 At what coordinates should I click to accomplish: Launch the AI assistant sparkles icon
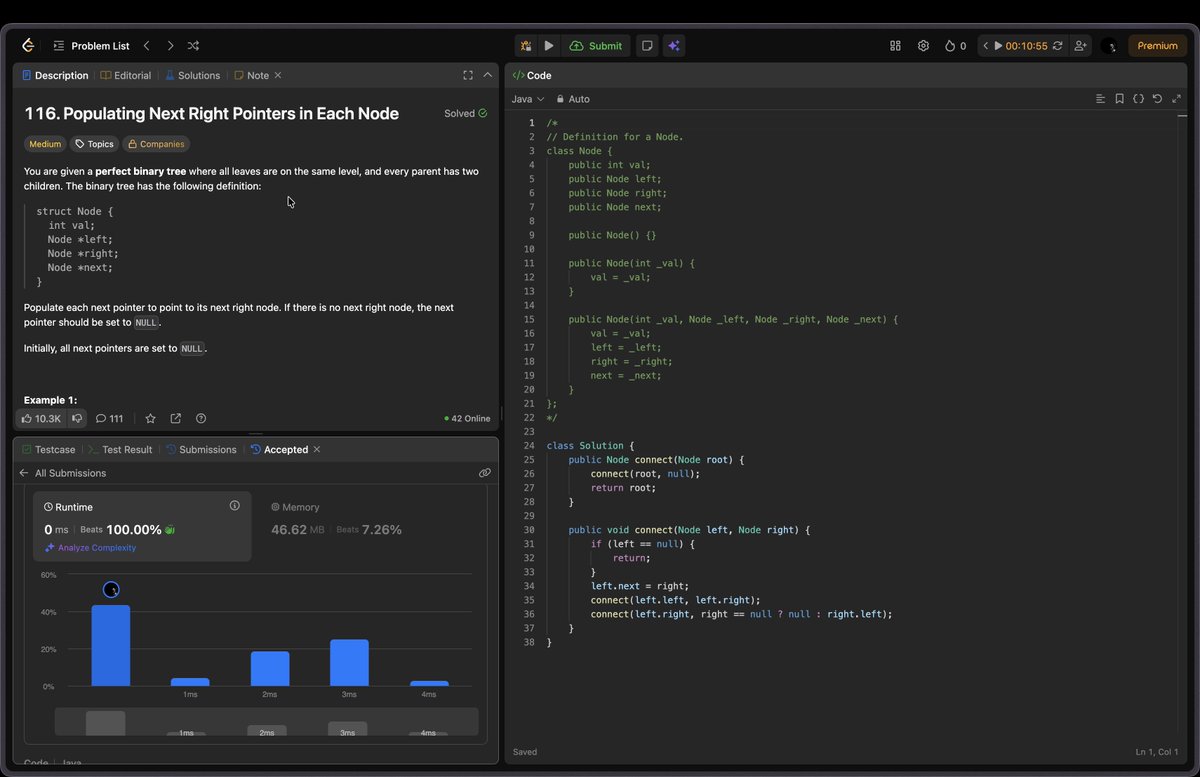(673, 45)
